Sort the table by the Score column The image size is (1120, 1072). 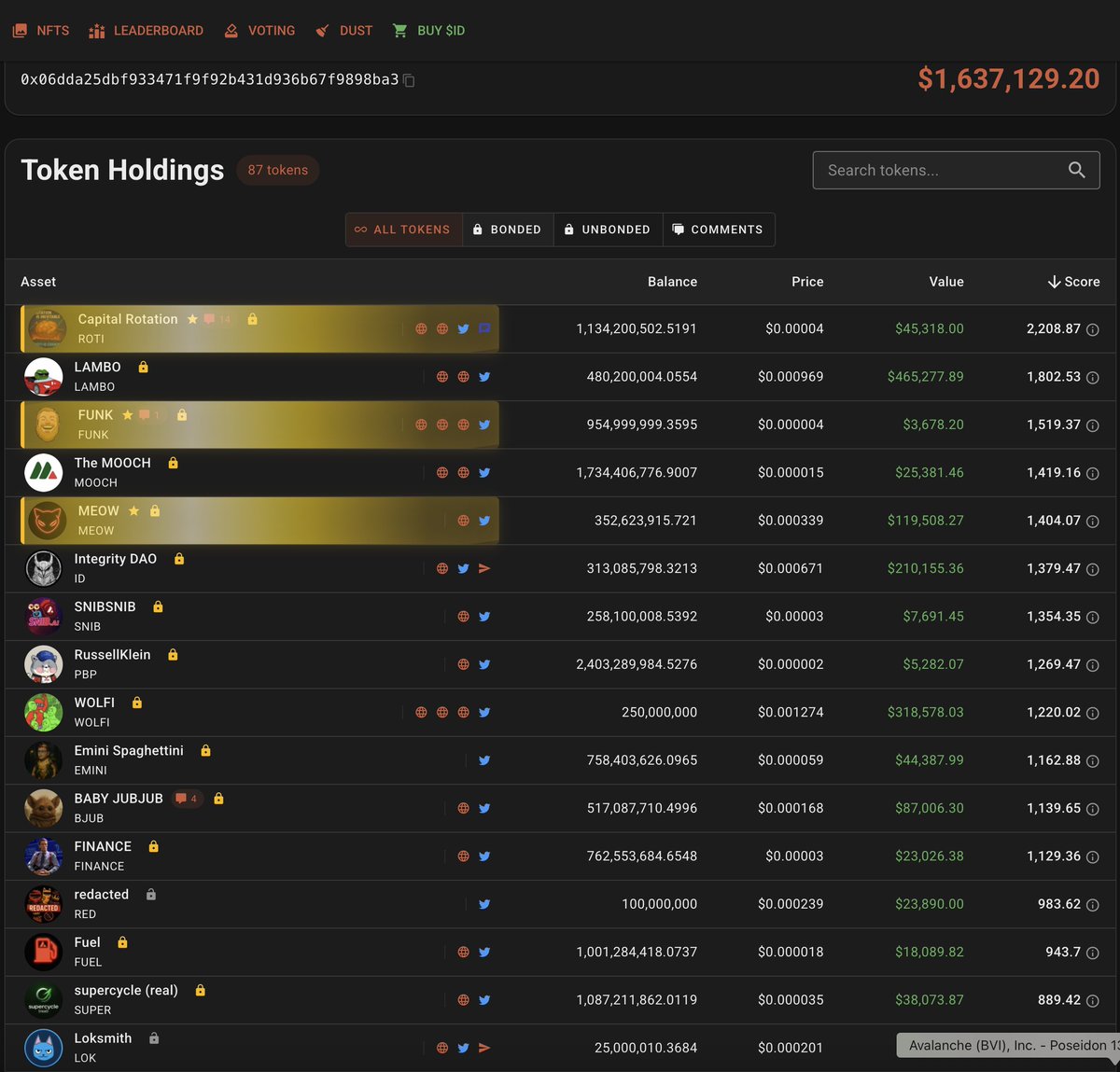[x=1073, y=282]
